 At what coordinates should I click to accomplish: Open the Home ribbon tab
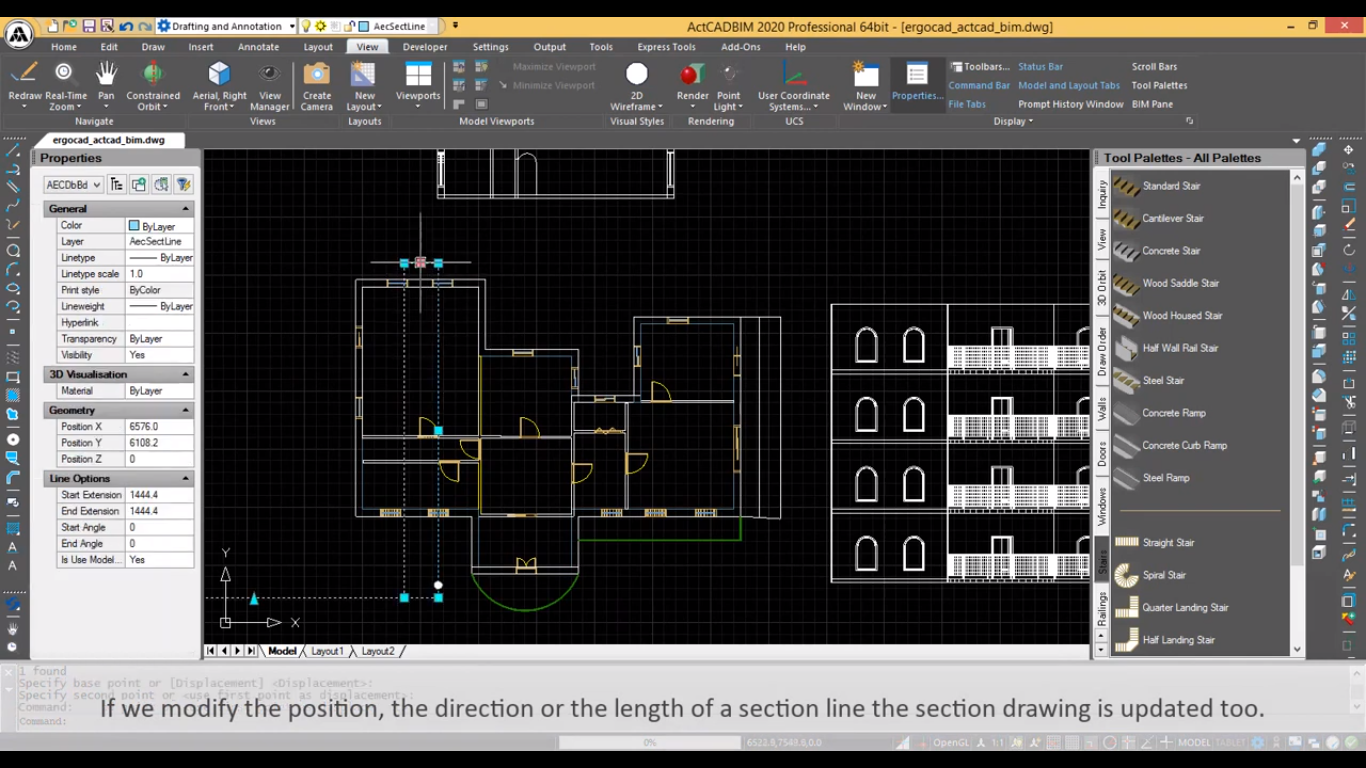(63, 47)
